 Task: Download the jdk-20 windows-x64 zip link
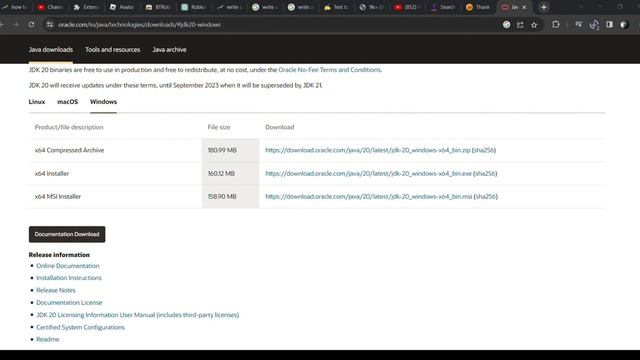(368, 150)
